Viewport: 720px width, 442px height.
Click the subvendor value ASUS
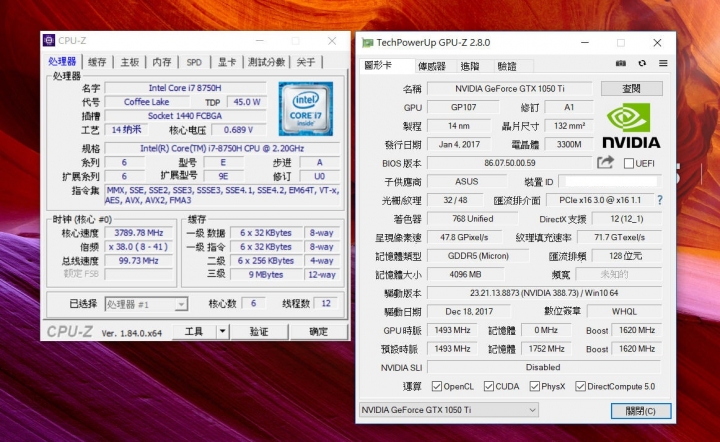click(x=467, y=181)
